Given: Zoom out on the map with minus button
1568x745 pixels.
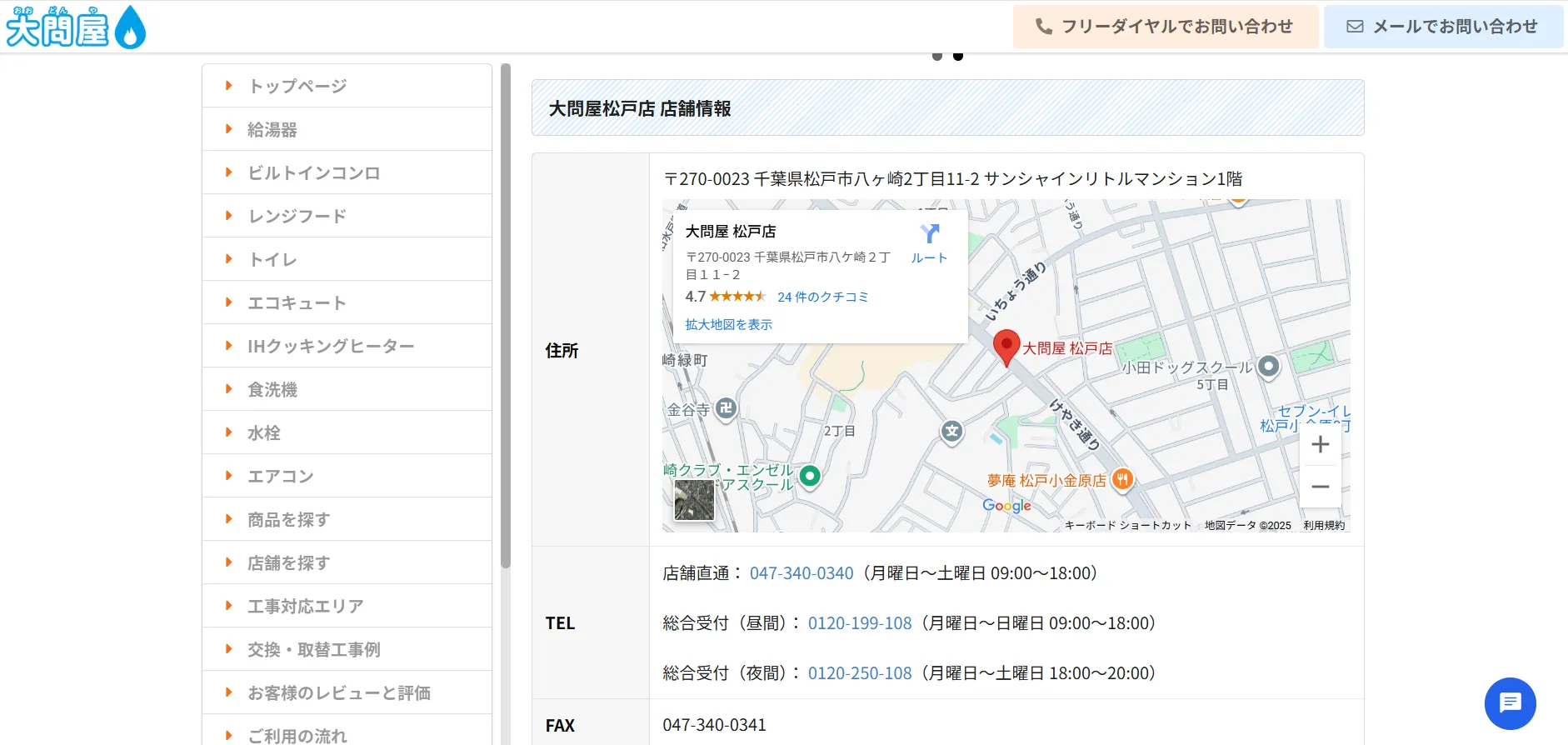Looking at the screenshot, I should [x=1320, y=487].
